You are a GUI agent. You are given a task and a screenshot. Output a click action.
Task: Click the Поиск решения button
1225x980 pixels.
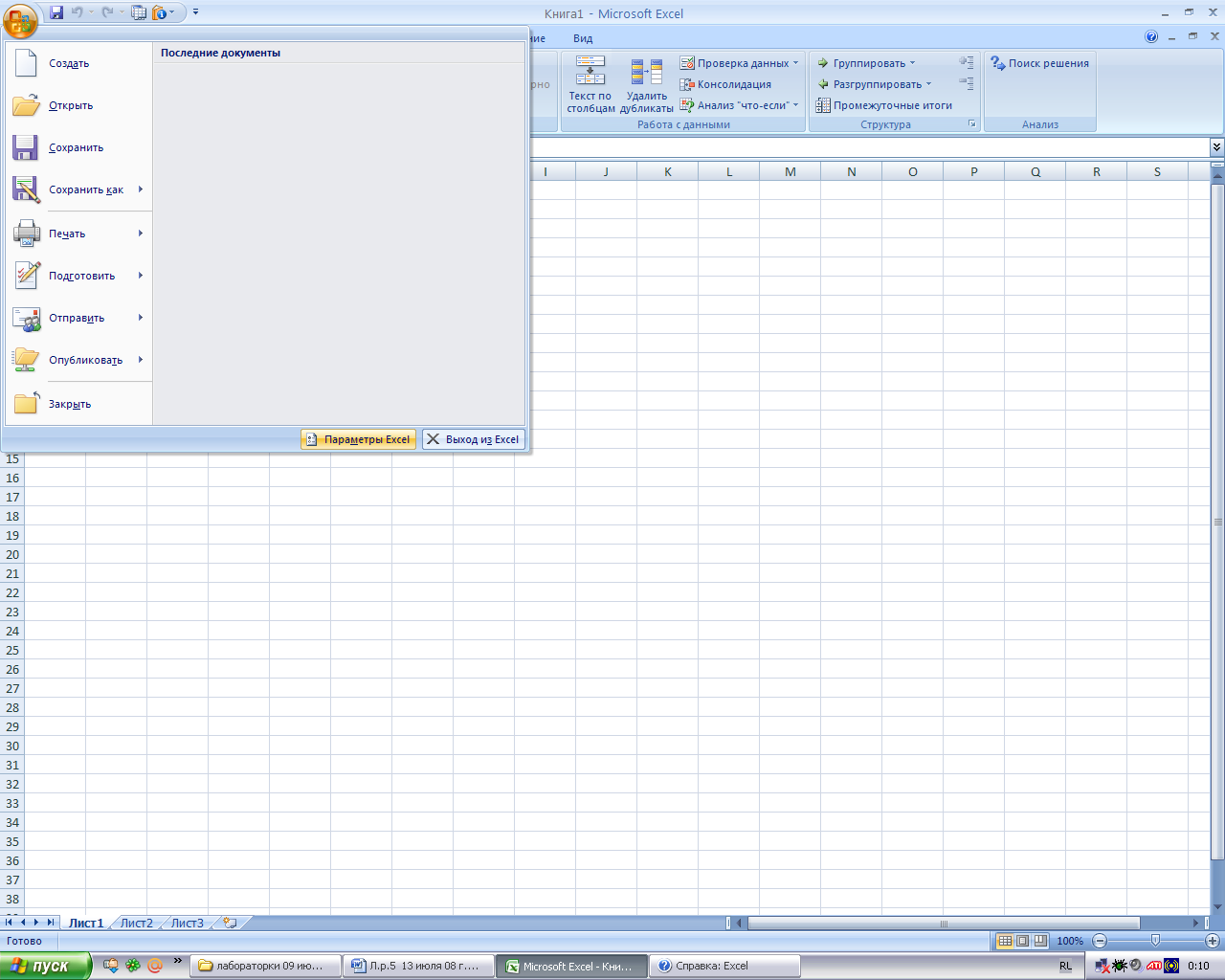click(1040, 63)
